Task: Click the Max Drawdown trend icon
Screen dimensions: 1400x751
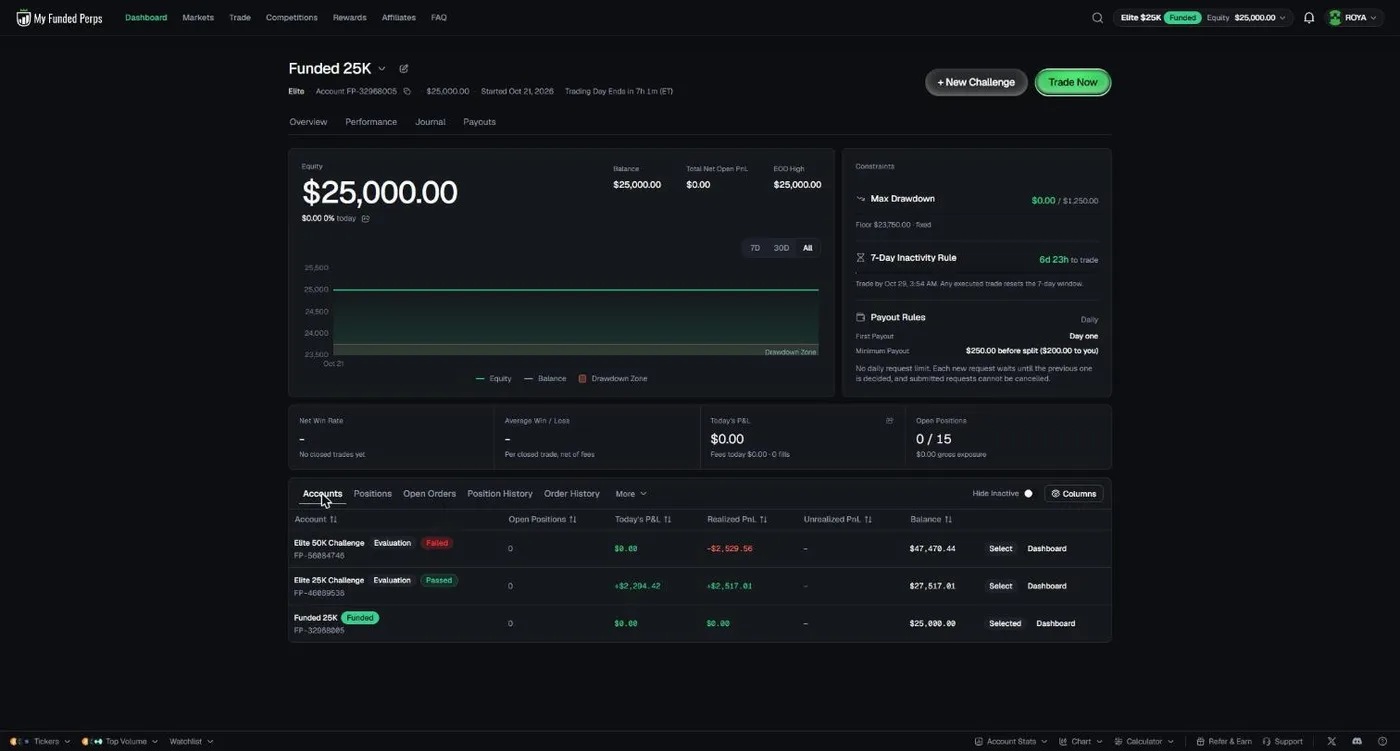Action: (x=860, y=199)
